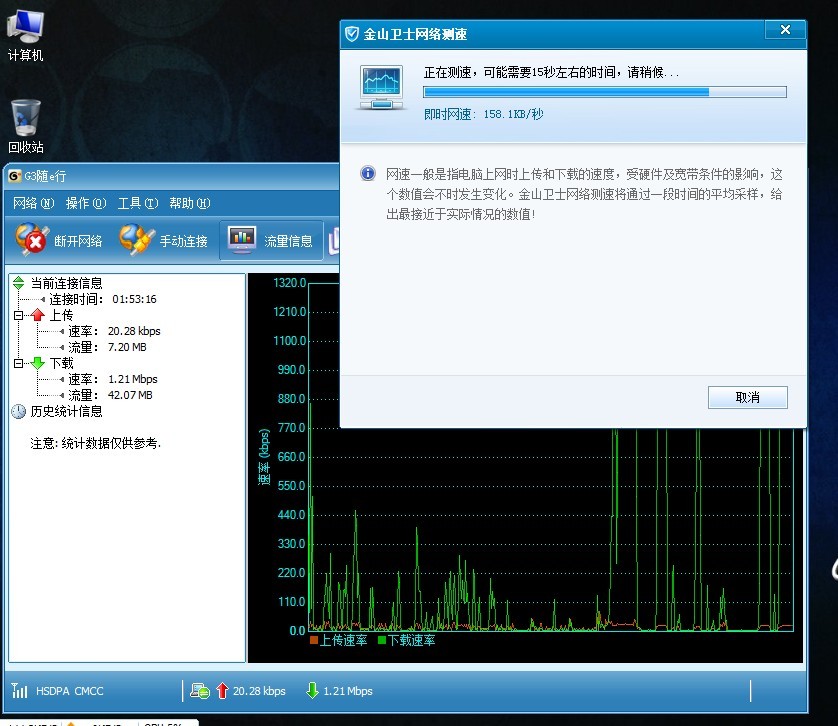Viewport: 838px width, 726px height.
Task: Collapse the 上传 tree node
Action: (18, 315)
